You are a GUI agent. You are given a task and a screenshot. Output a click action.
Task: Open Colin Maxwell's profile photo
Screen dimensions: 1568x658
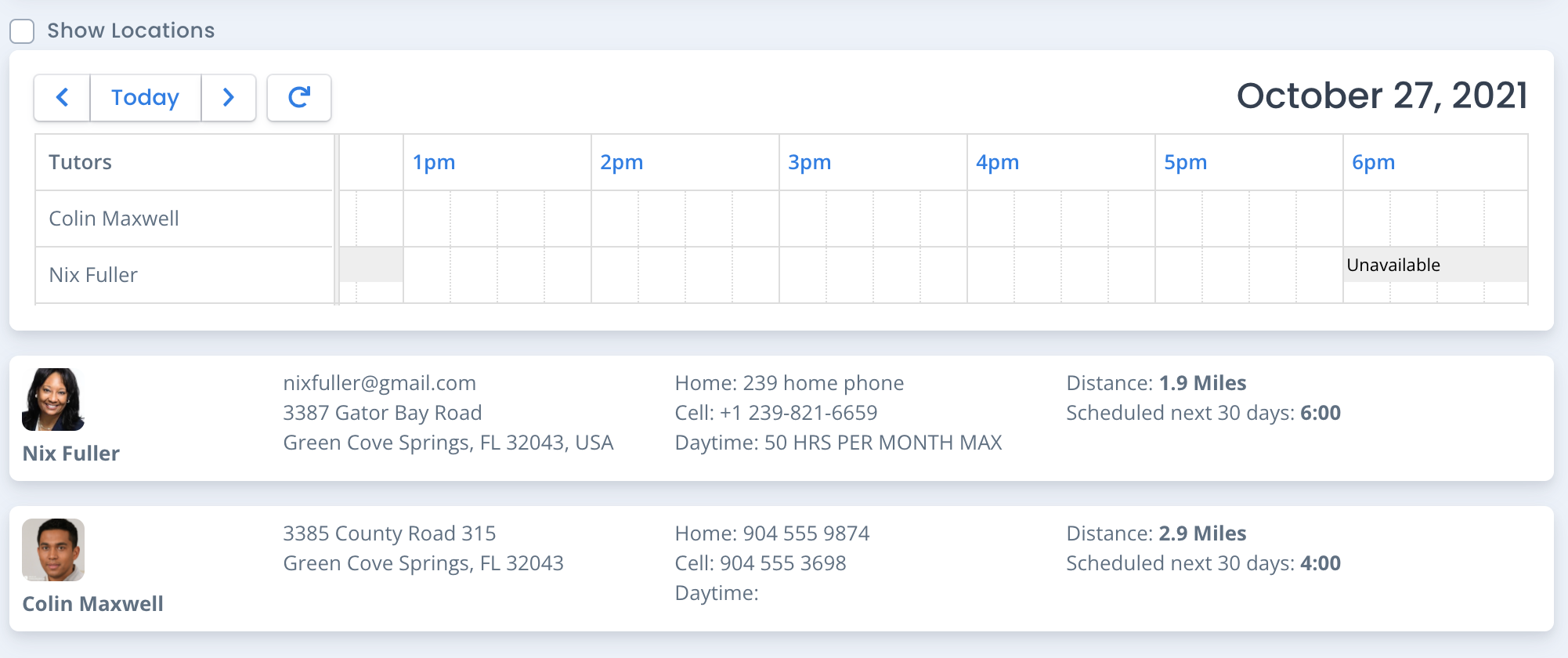53,550
